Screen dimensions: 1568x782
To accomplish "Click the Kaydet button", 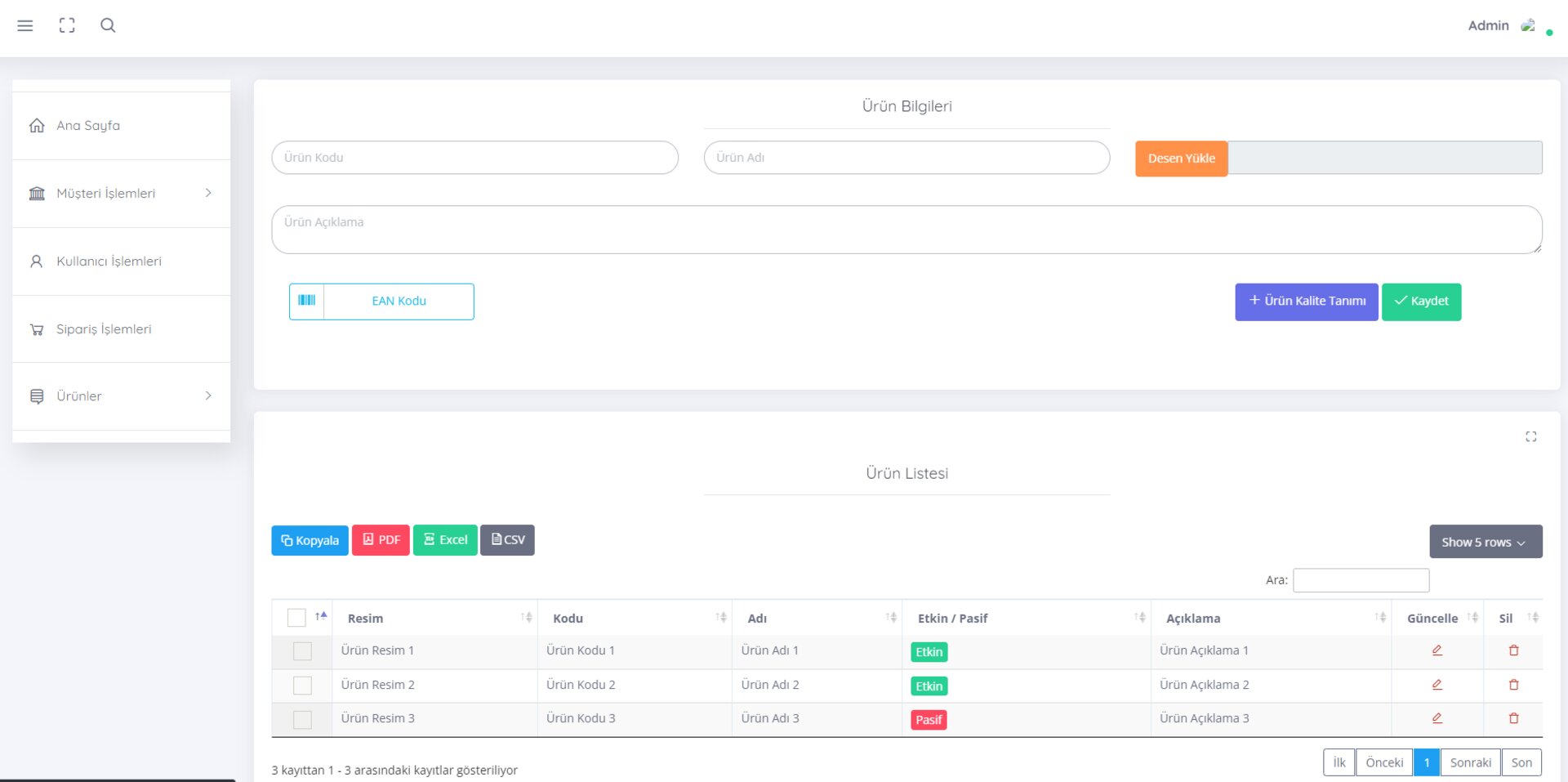I will point(1421,302).
